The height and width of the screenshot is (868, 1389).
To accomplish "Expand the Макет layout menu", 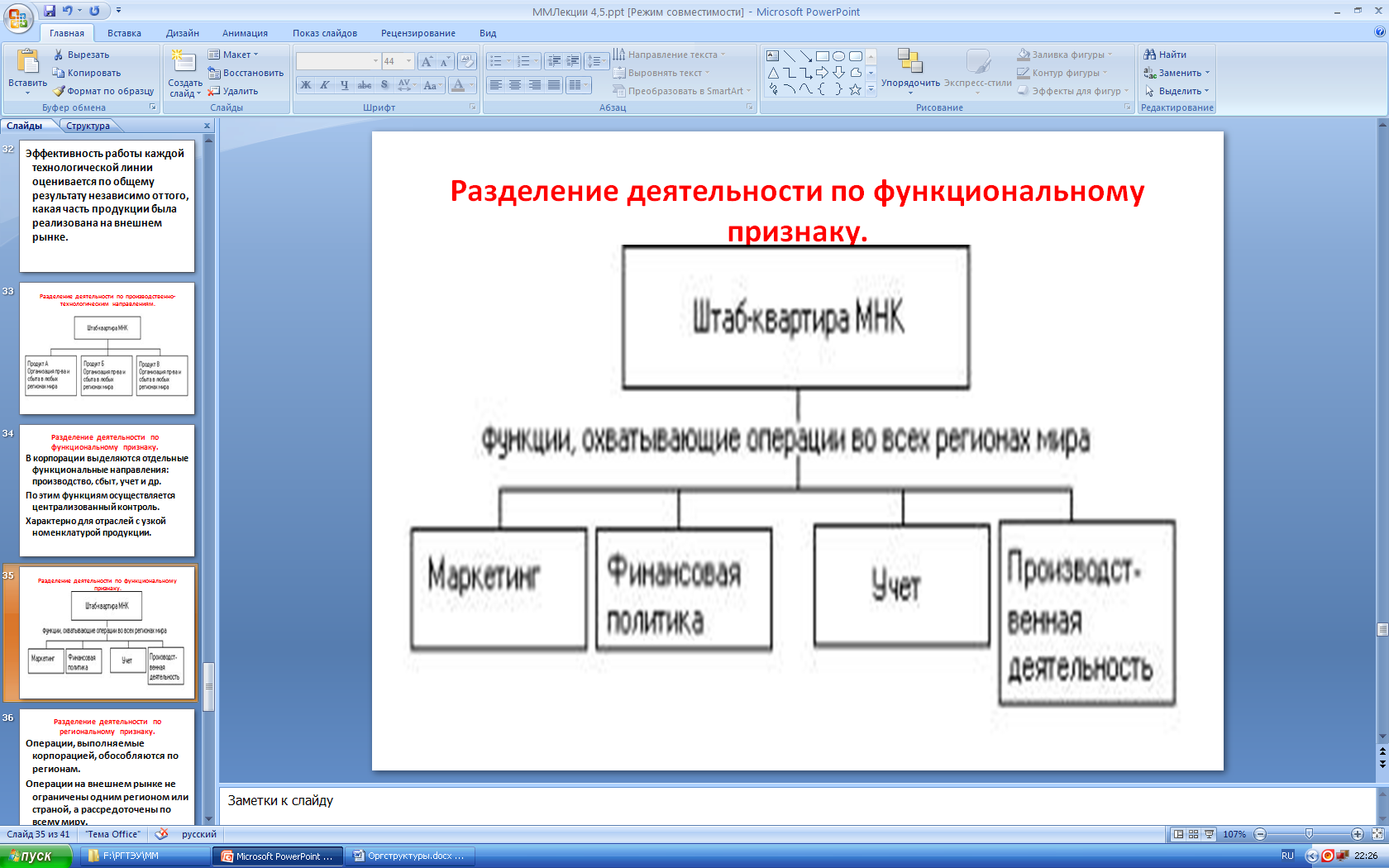I will pos(233,55).
